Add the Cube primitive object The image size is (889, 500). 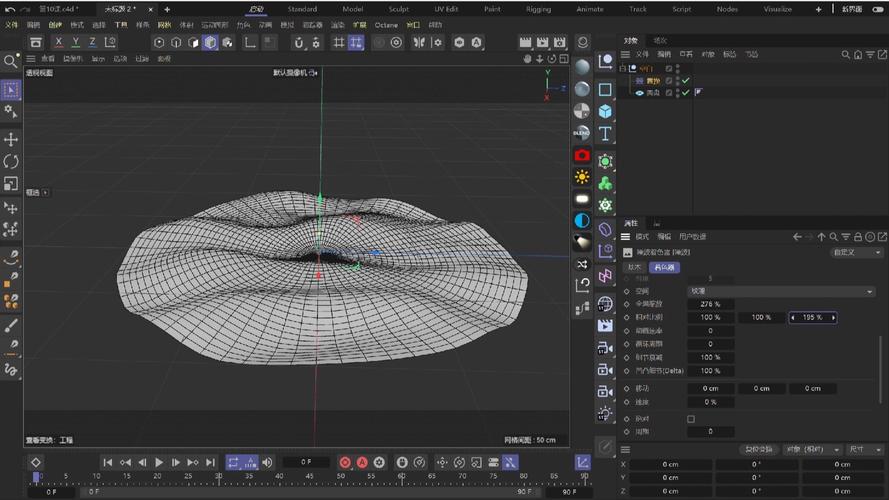click(605, 111)
